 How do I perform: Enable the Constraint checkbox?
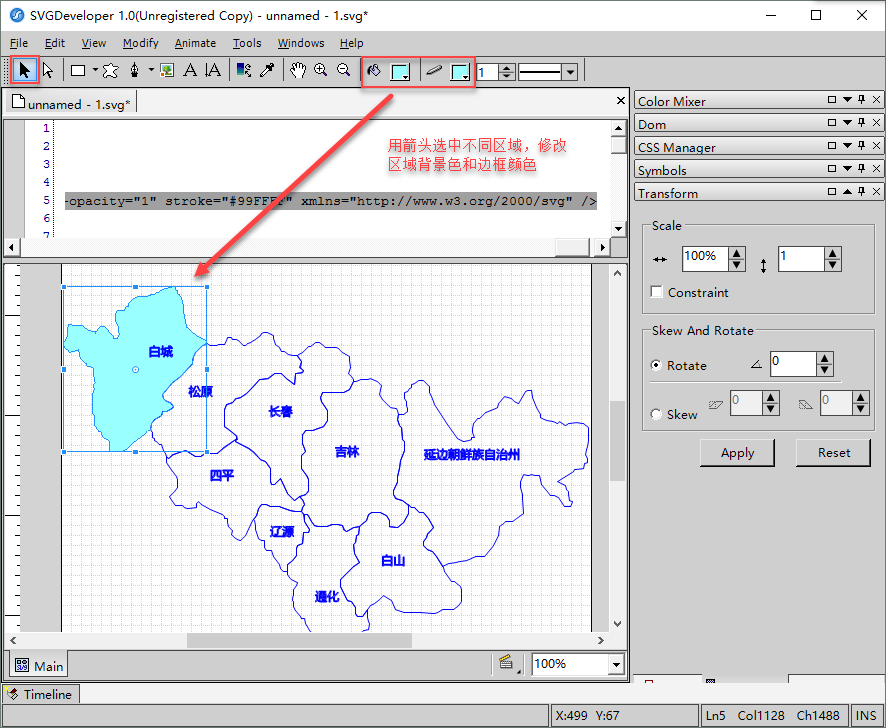click(x=657, y=292)
